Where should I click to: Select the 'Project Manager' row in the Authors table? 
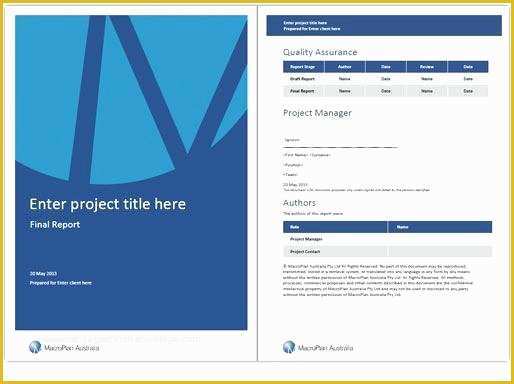click(387, 239)
